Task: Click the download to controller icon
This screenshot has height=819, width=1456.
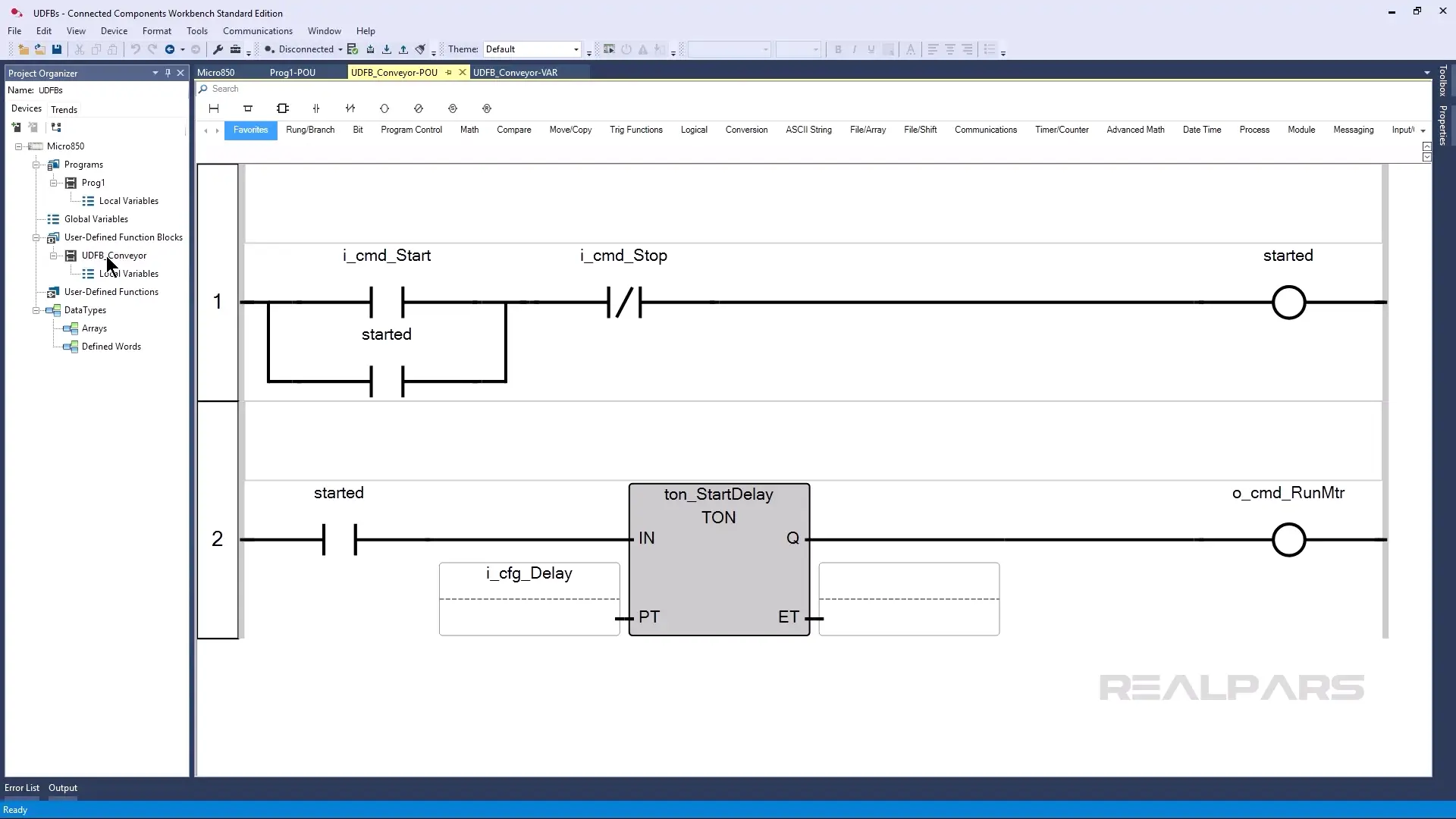Action: 387,49
